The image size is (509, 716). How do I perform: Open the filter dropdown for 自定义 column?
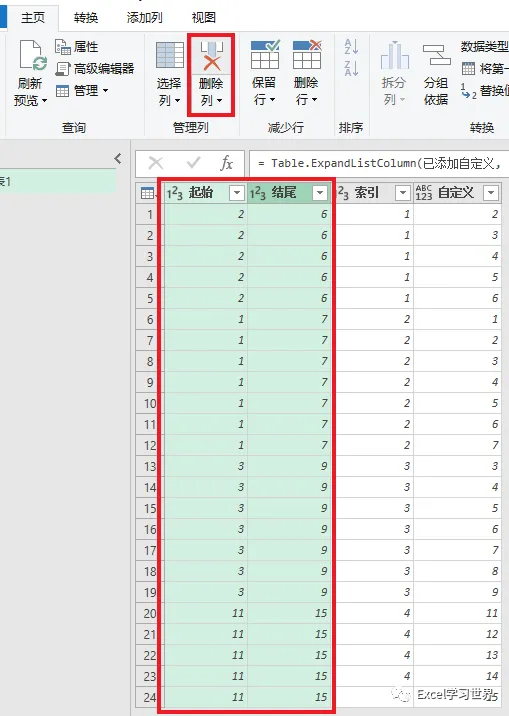coord(491,193)
